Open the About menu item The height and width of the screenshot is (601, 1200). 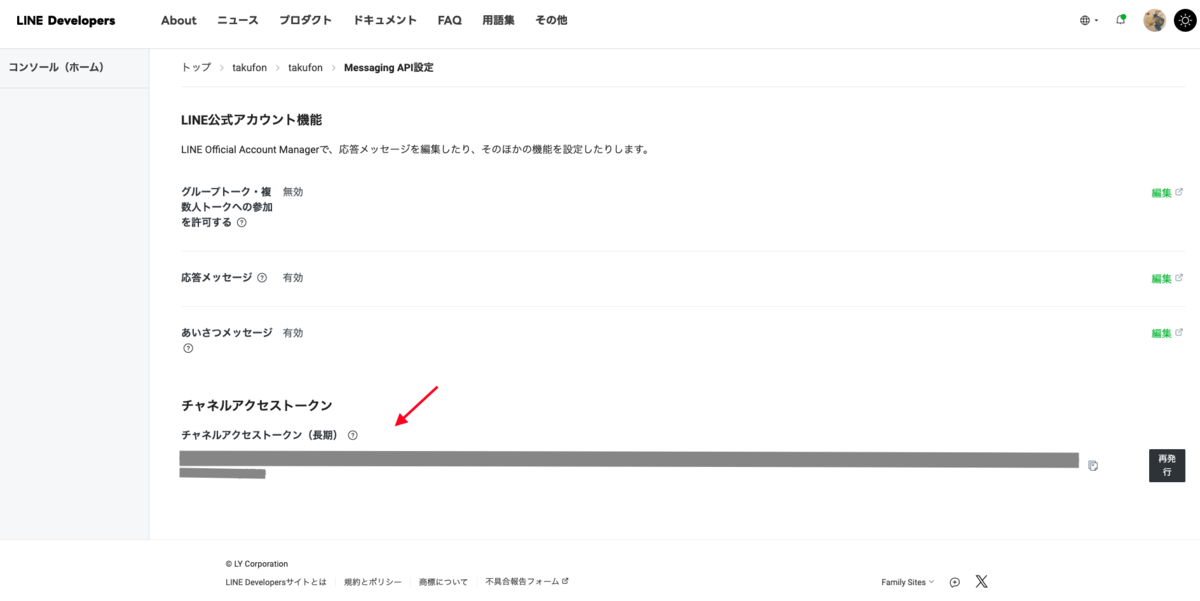[179, 20]
